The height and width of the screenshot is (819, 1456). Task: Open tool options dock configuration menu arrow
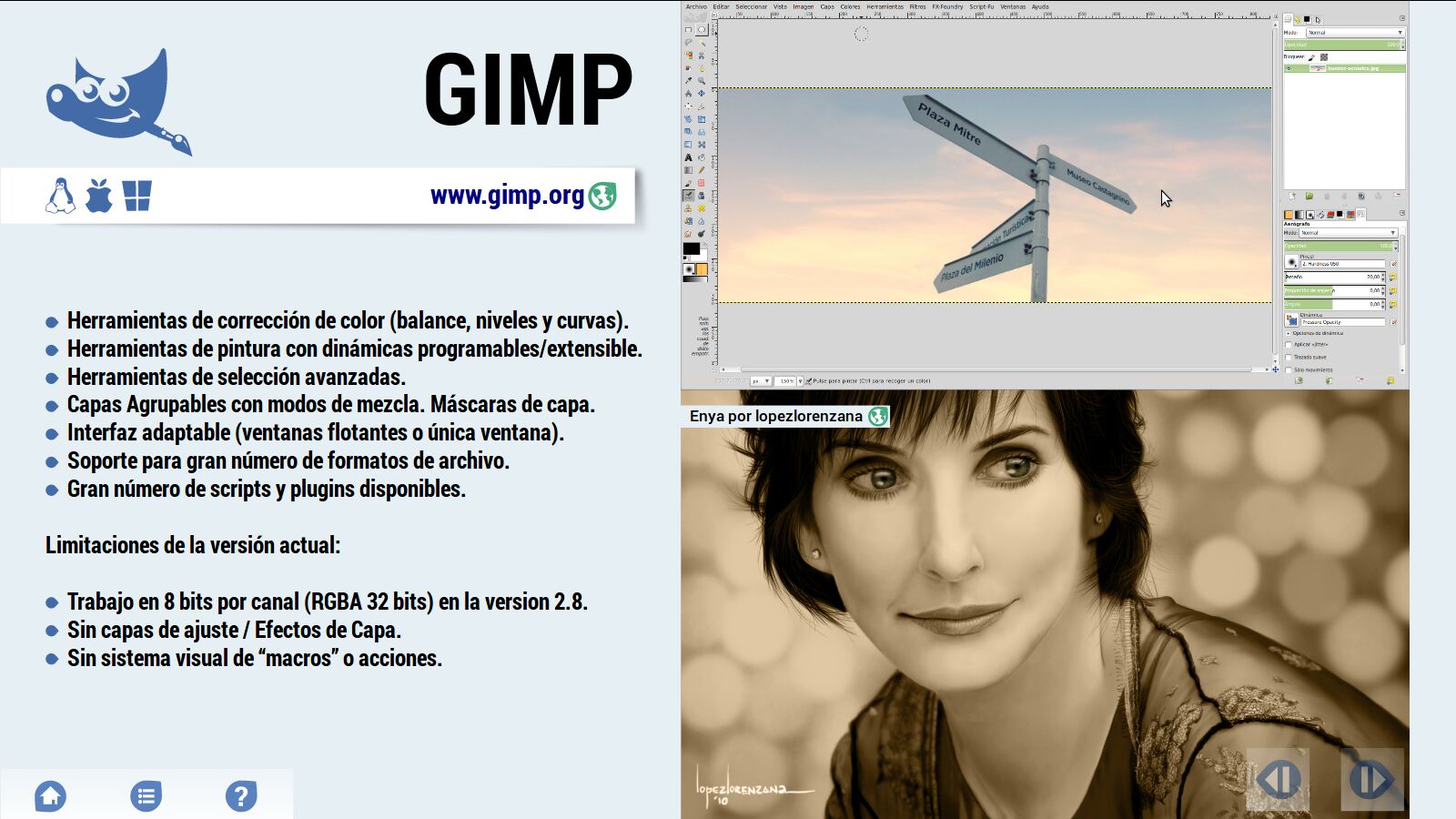(x=1402, y=213)
